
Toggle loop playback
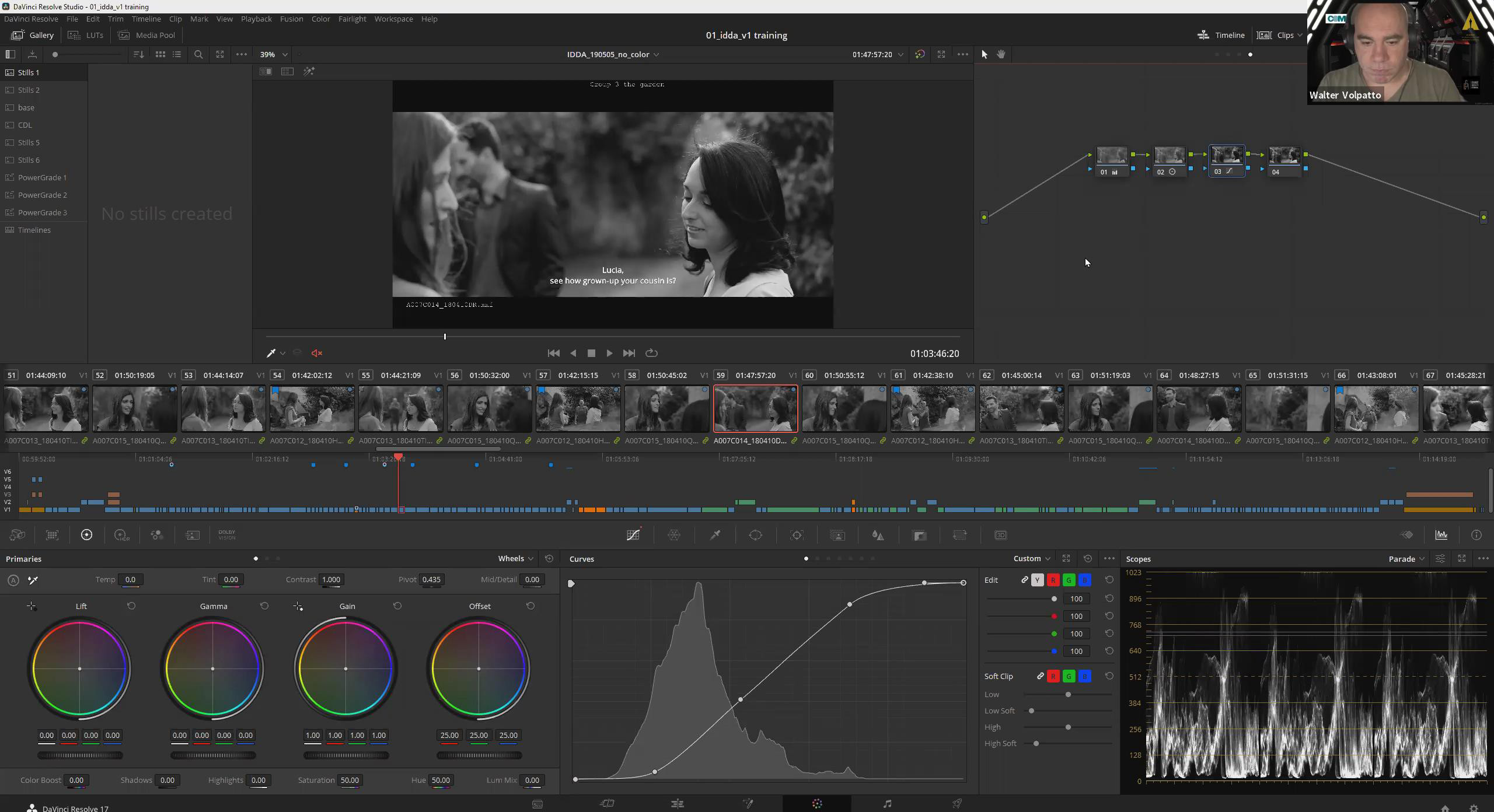click(x=652, y=353)
